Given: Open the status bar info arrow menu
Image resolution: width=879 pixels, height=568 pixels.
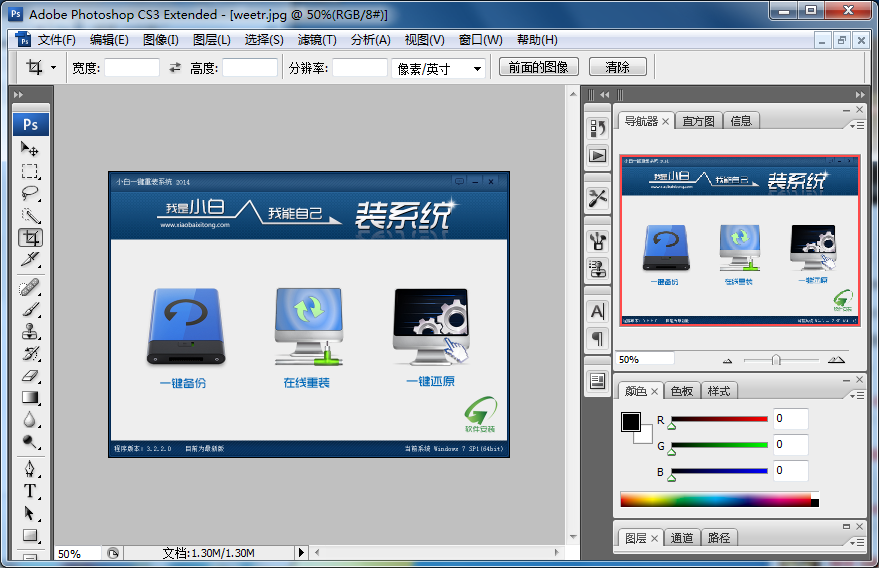Looking at the screenshot, I should point(301,553).
